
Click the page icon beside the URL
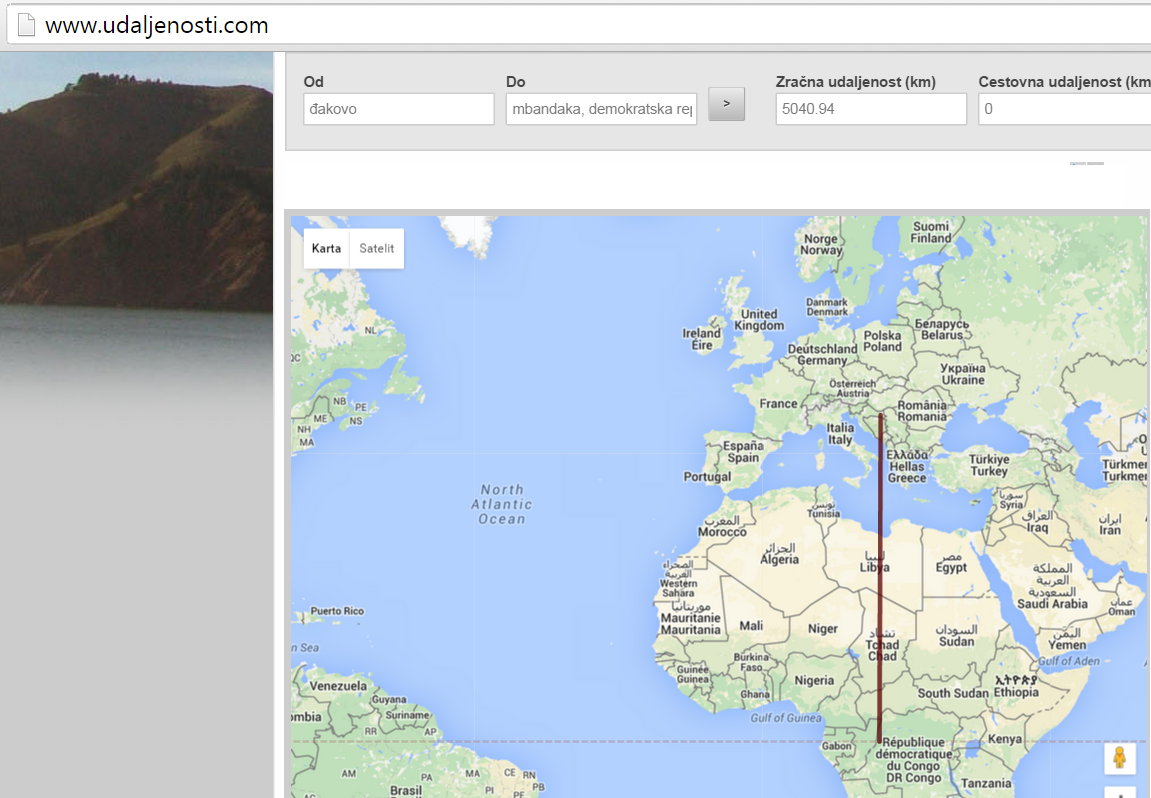(x=26, y=24)
